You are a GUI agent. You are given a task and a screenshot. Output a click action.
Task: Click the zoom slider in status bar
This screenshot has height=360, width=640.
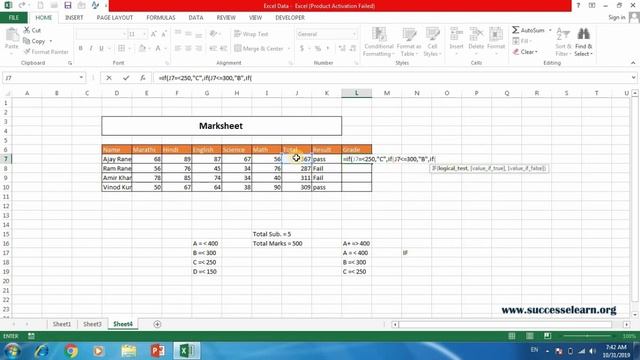(x=588, y=336)
